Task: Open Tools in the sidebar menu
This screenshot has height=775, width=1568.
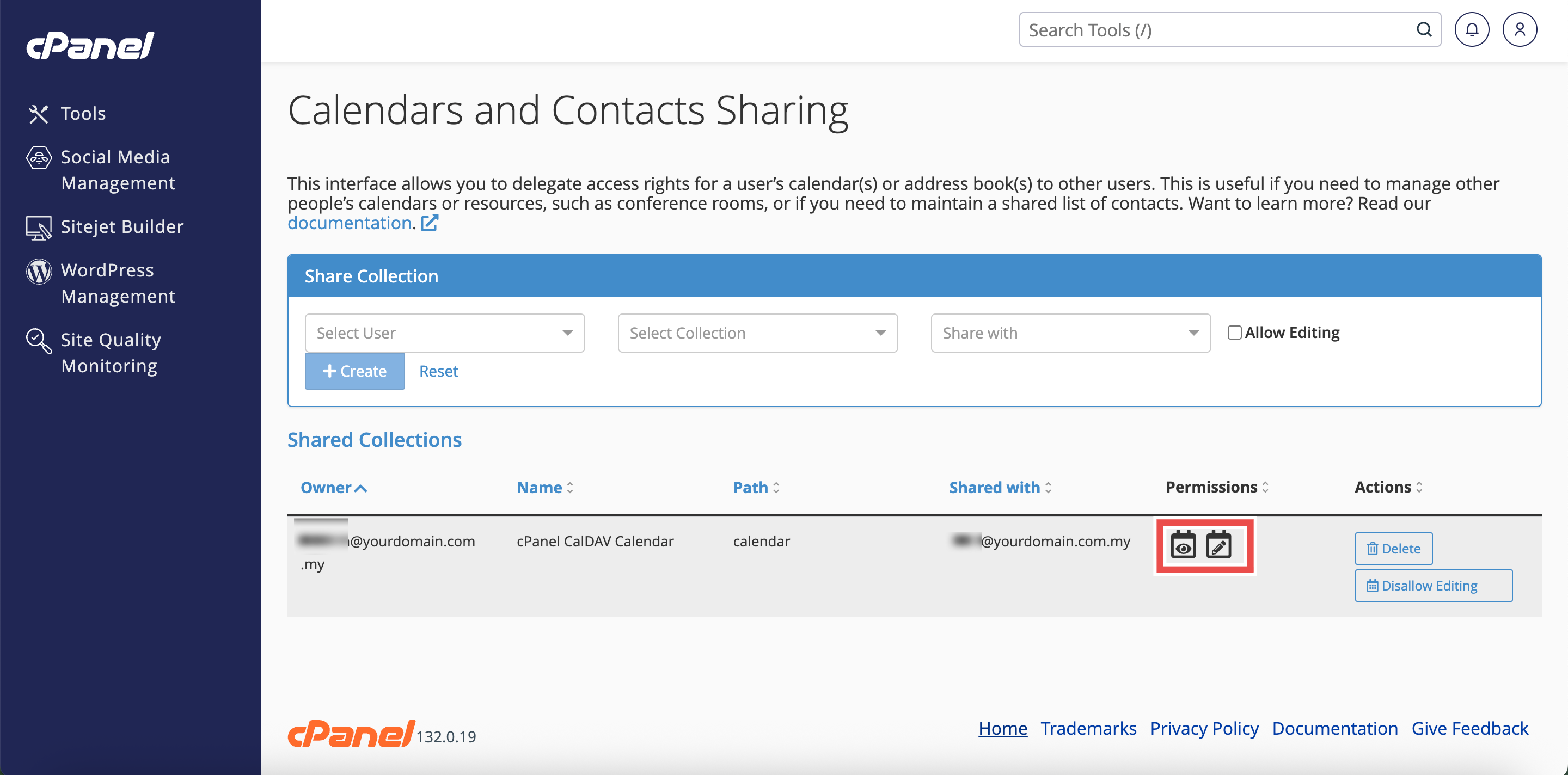Action: pyautogui.click(x=83, y=114)
